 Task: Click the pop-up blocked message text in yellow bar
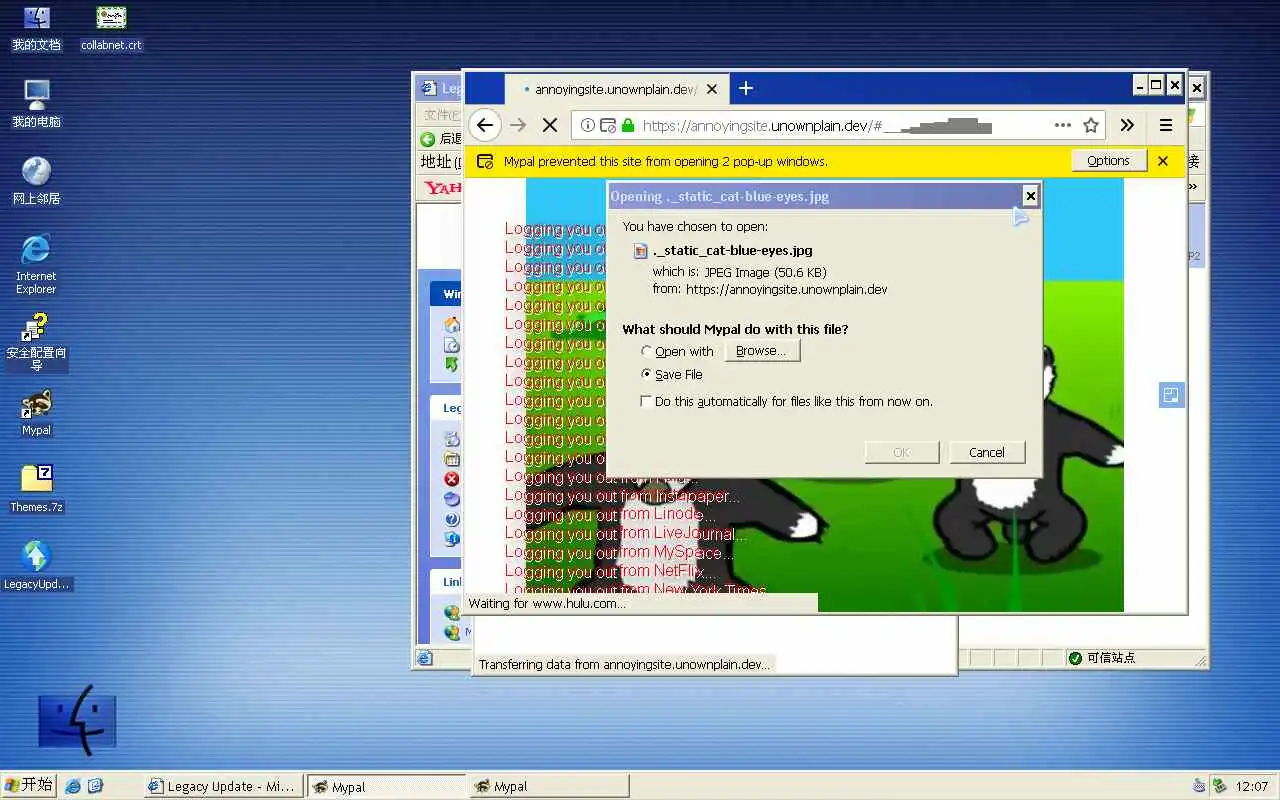(665, 161)
